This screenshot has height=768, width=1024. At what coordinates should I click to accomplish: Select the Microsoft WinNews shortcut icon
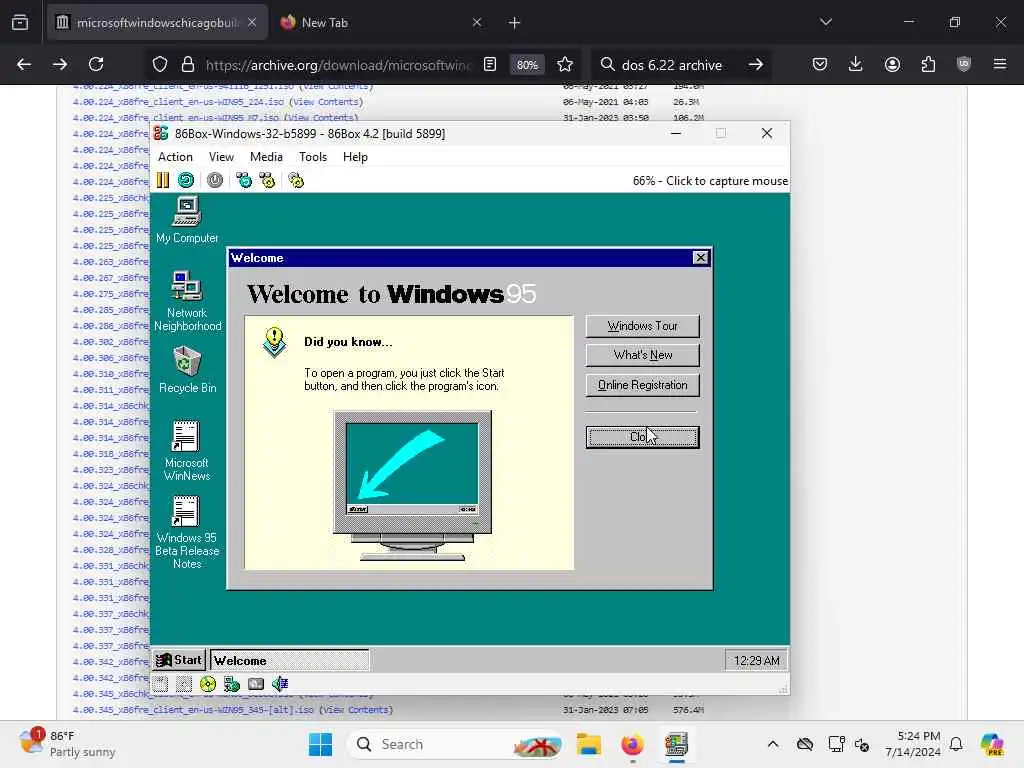click(187, 451)
